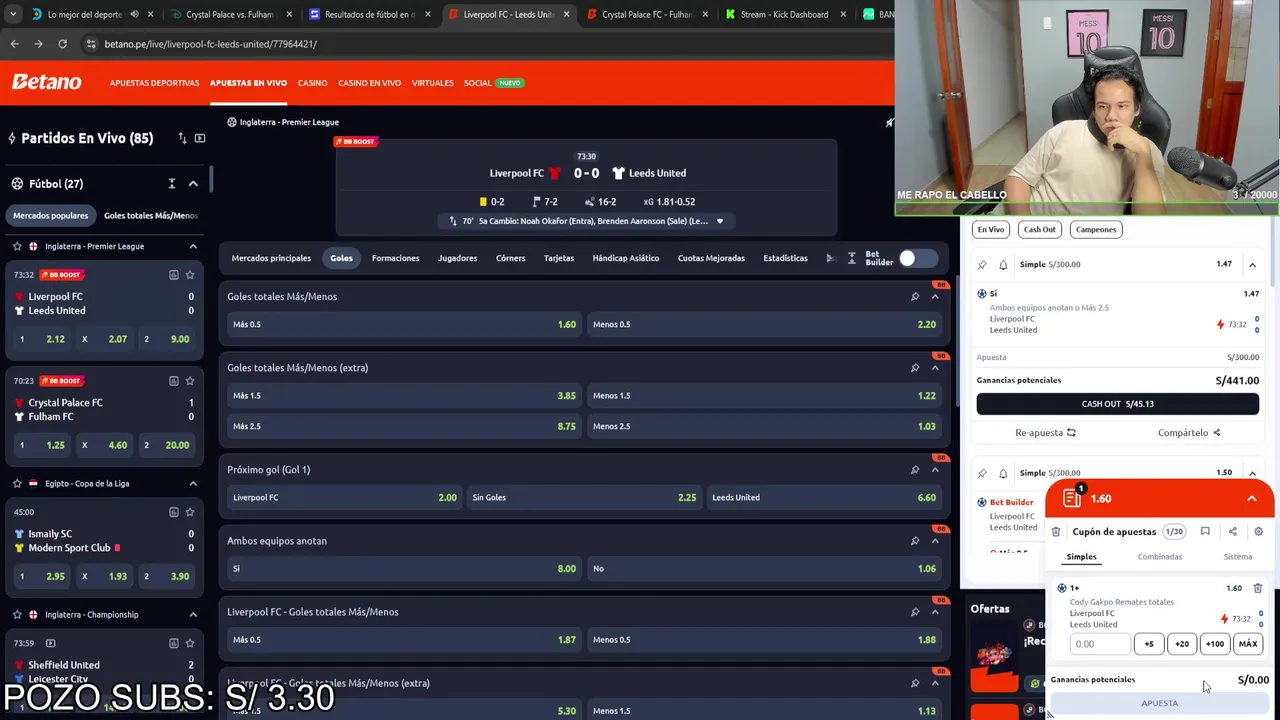Open the APUESTAS DEPORTIVAS menu item

coord(154,83)
